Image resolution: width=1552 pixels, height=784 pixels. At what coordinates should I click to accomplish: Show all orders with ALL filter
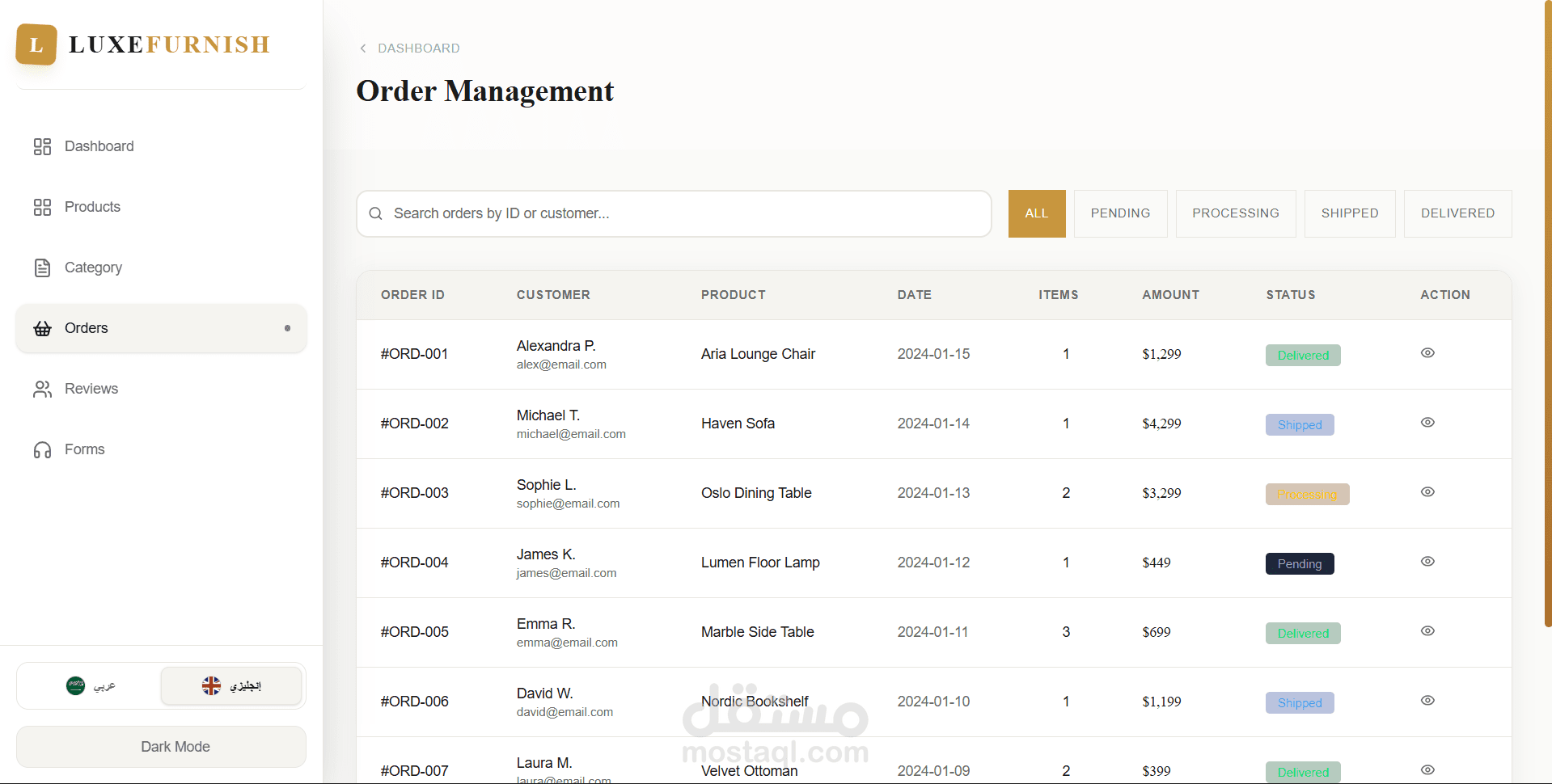coord(1037,213)
